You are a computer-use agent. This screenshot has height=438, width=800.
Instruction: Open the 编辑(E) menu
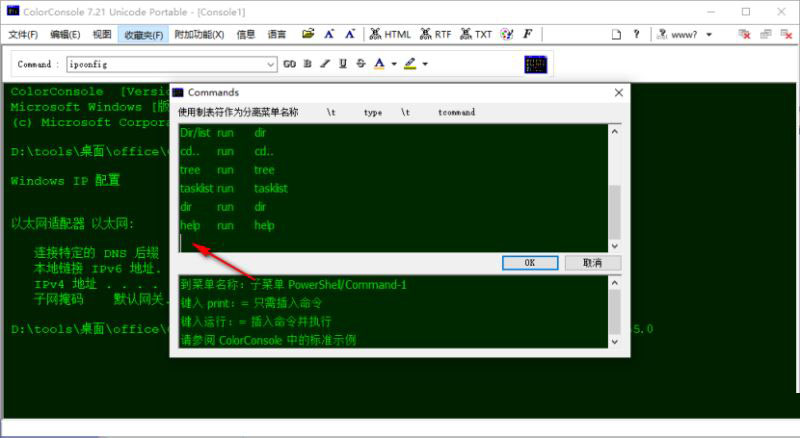[65, 35]
